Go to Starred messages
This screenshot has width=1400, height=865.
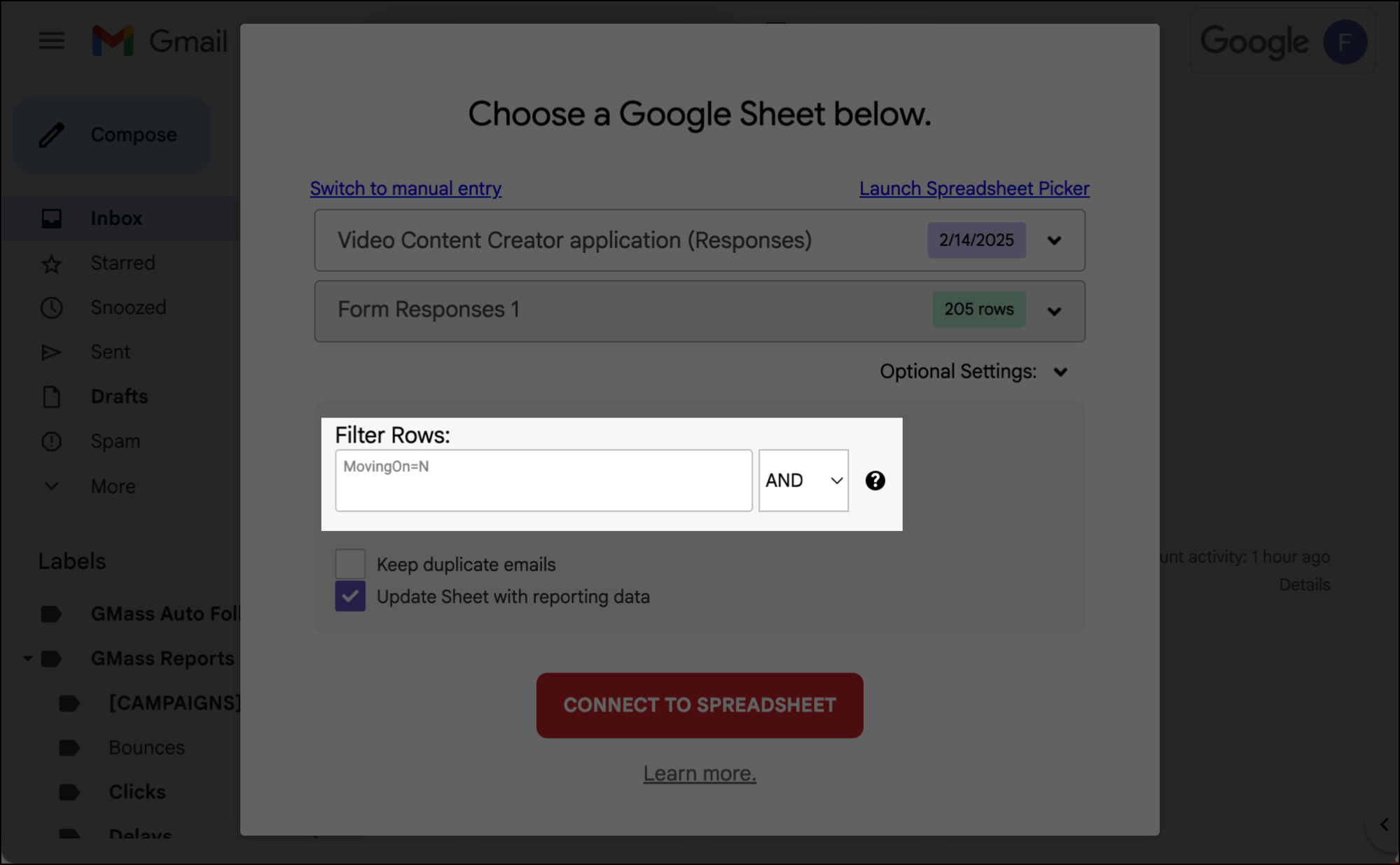pyautogui.click(x=123, y=263)
